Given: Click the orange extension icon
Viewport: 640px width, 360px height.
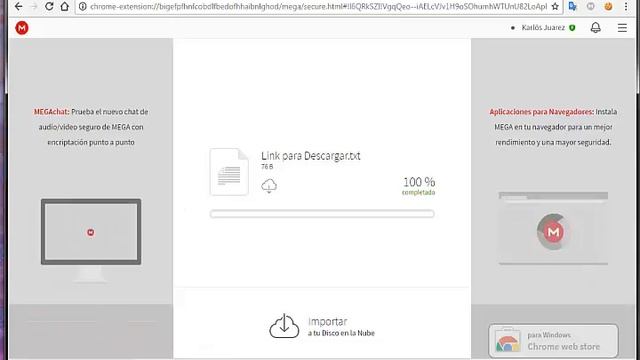Looking at the screenshot, I should tap(608, 7).
